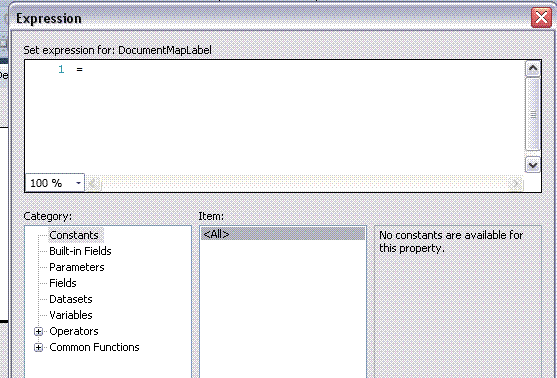
Task: Click the horizontal scroll right arrow
Action: pyautogui.click(x=515, y=184)
